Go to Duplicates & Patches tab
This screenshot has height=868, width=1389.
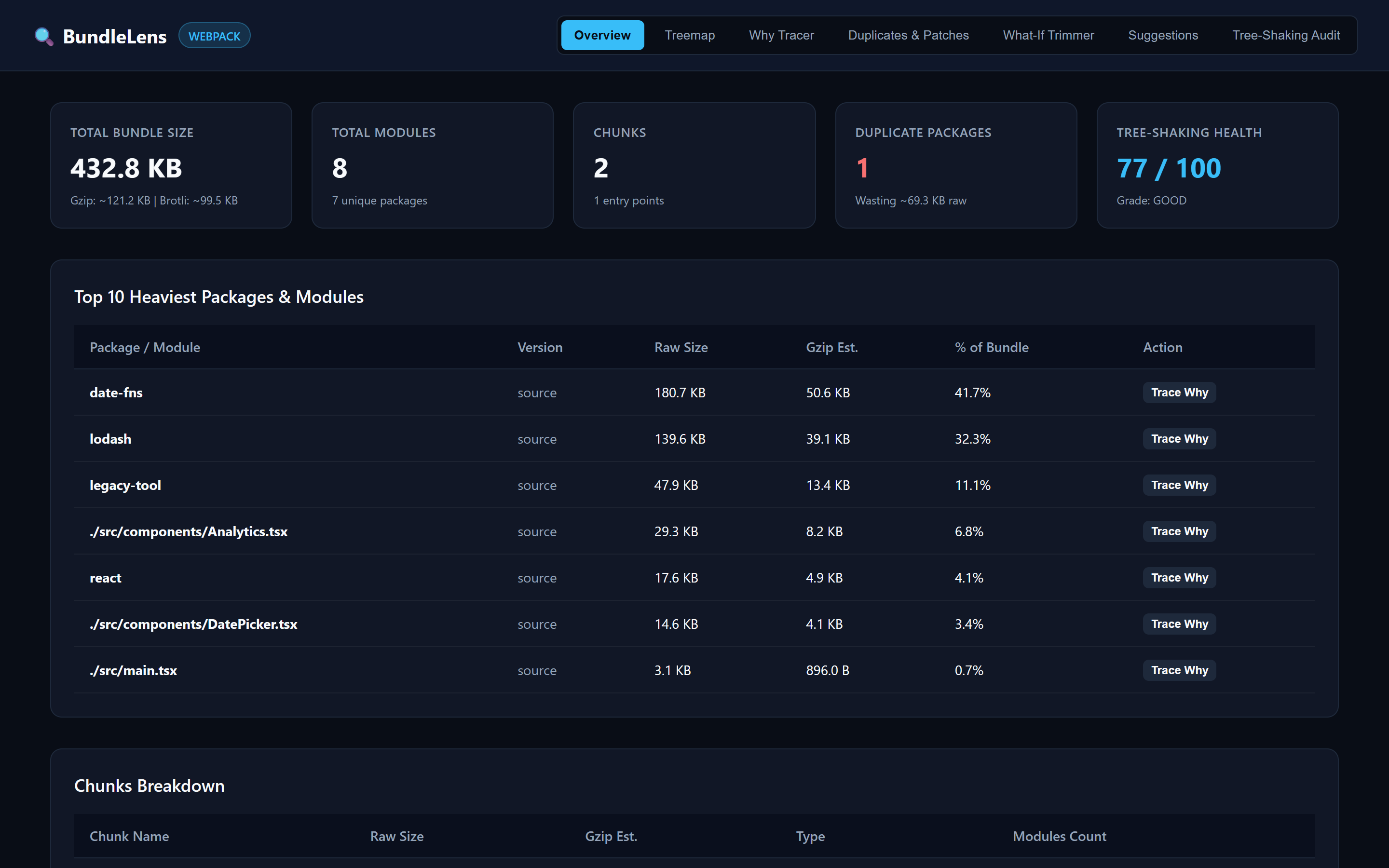pos(908,35)
